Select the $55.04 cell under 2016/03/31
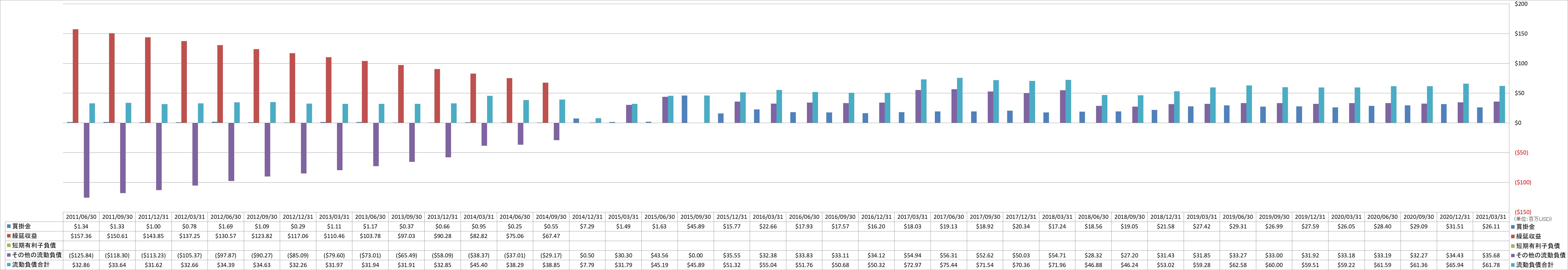The height and width of the screenshot is (270, 1568). [x=768, y=265]
